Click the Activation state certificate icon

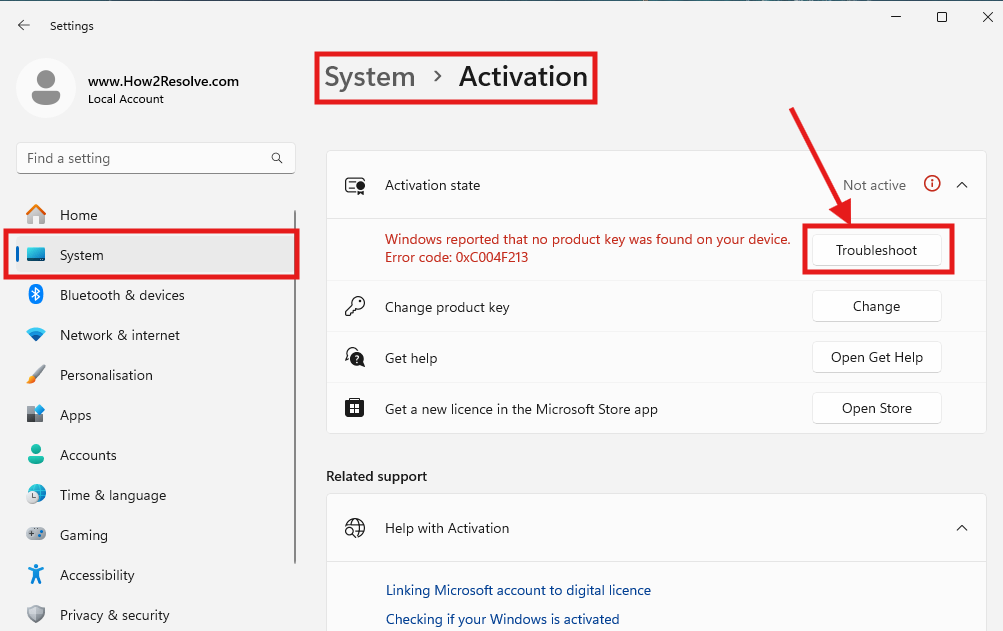pyautogui.click(x=355, y=186)
